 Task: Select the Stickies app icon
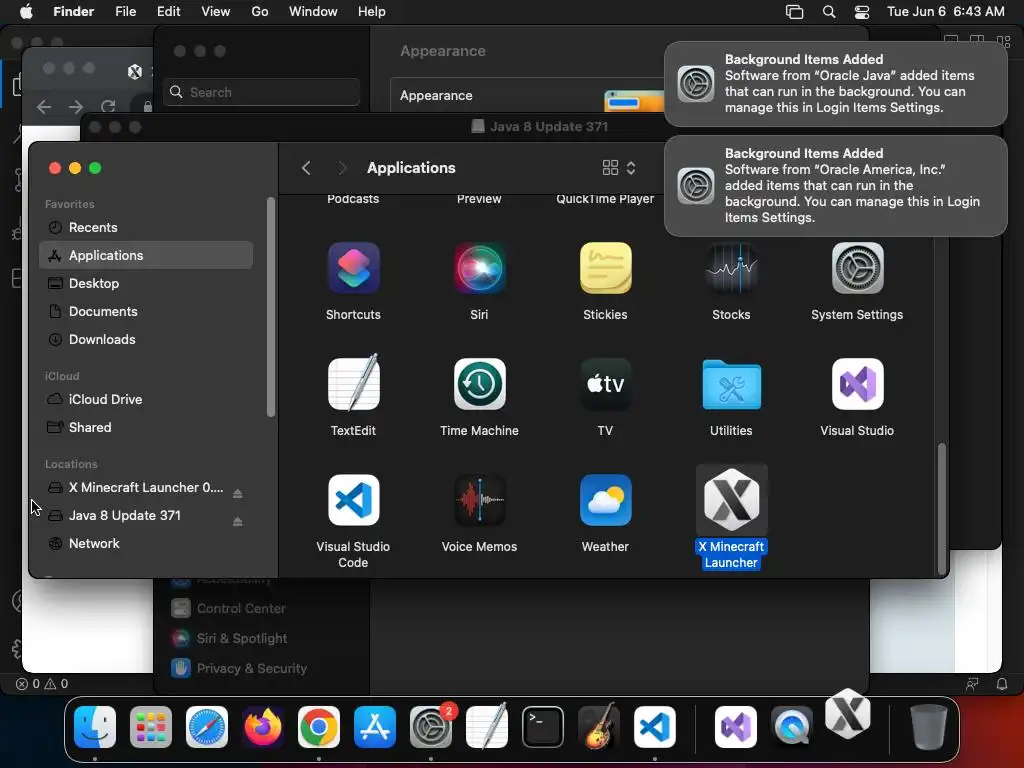coord(605,268)
